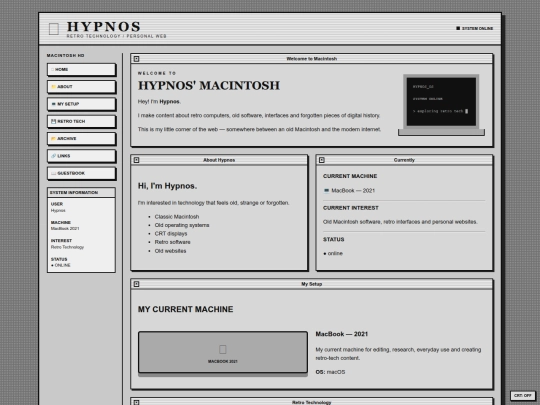
Task: Open the Home navigation button
Action: pos(81,70)
